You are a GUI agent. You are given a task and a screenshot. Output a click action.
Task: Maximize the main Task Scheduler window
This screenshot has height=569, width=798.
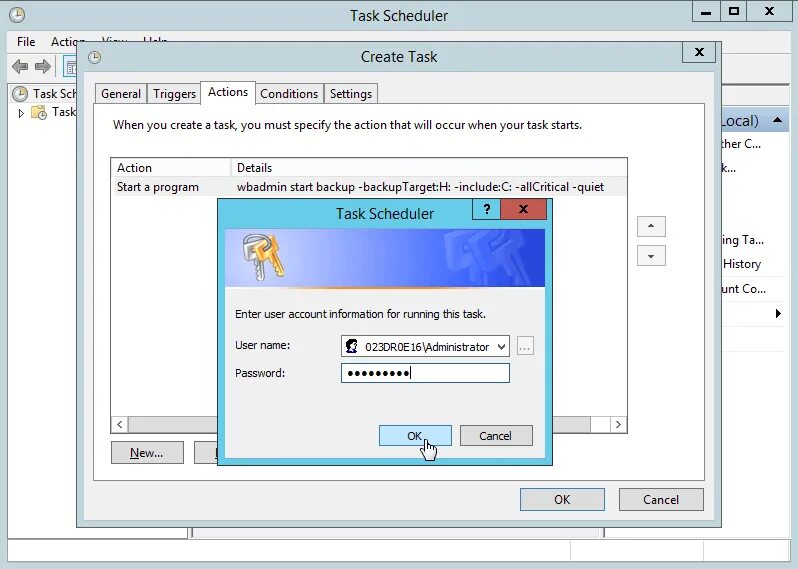[x=734, y=12]
